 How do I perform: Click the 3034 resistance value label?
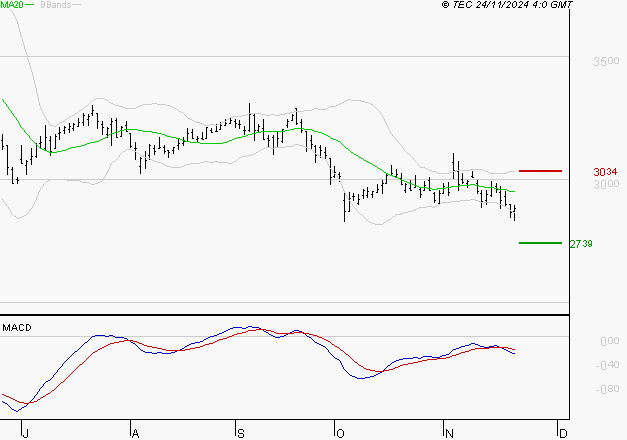605,172
